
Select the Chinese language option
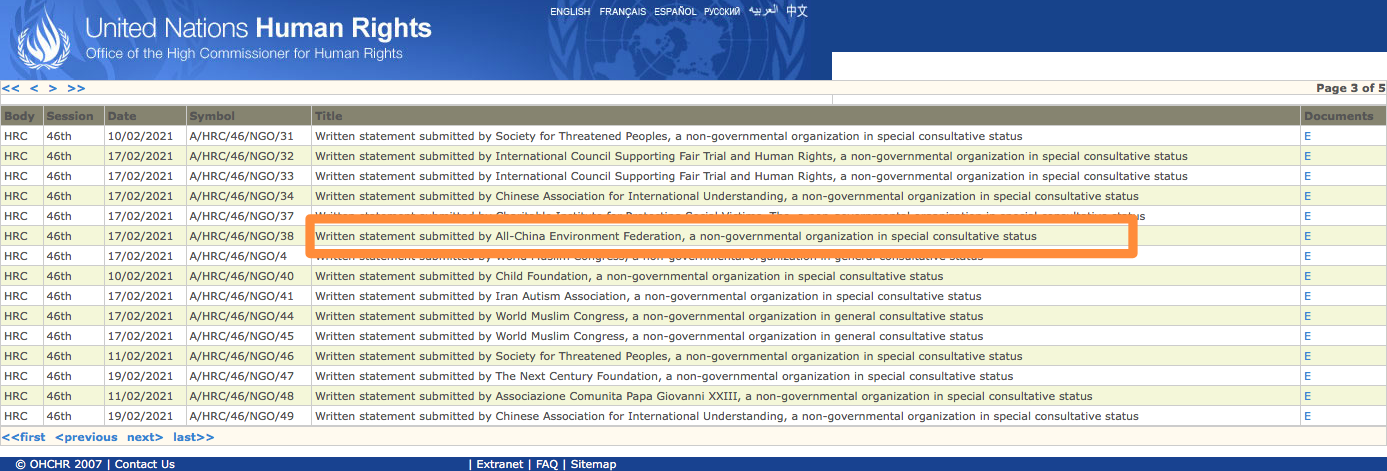tap(796, 11)
